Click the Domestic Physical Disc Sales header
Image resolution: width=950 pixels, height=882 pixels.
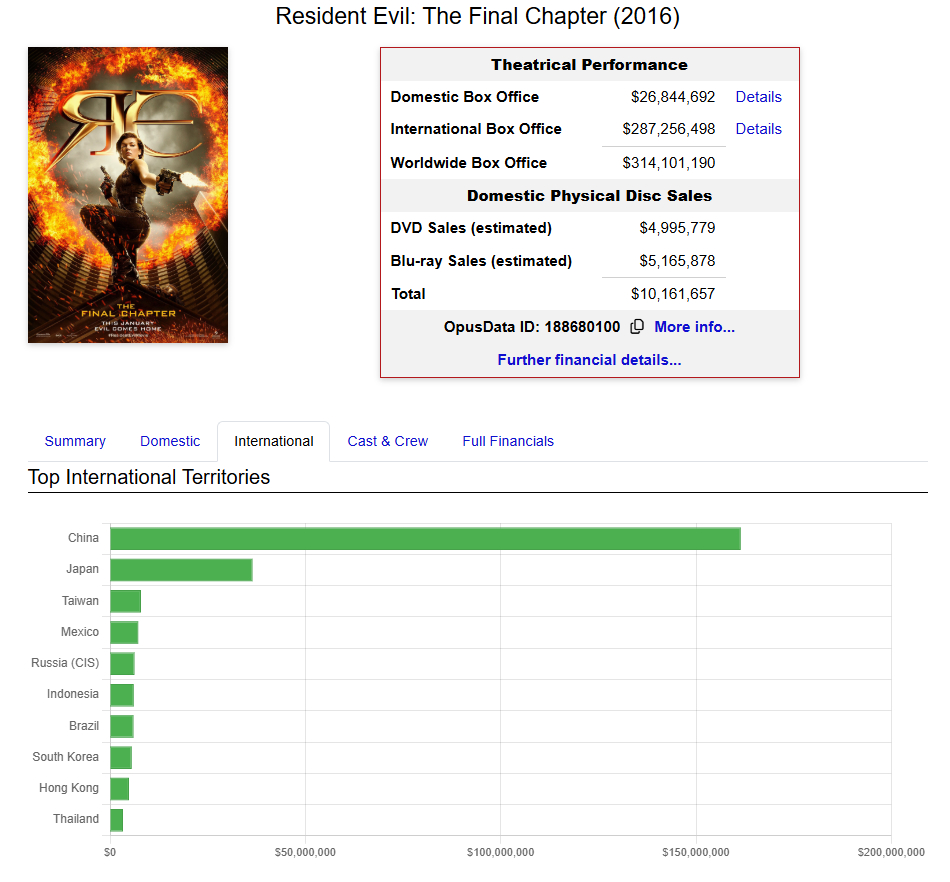590,196
